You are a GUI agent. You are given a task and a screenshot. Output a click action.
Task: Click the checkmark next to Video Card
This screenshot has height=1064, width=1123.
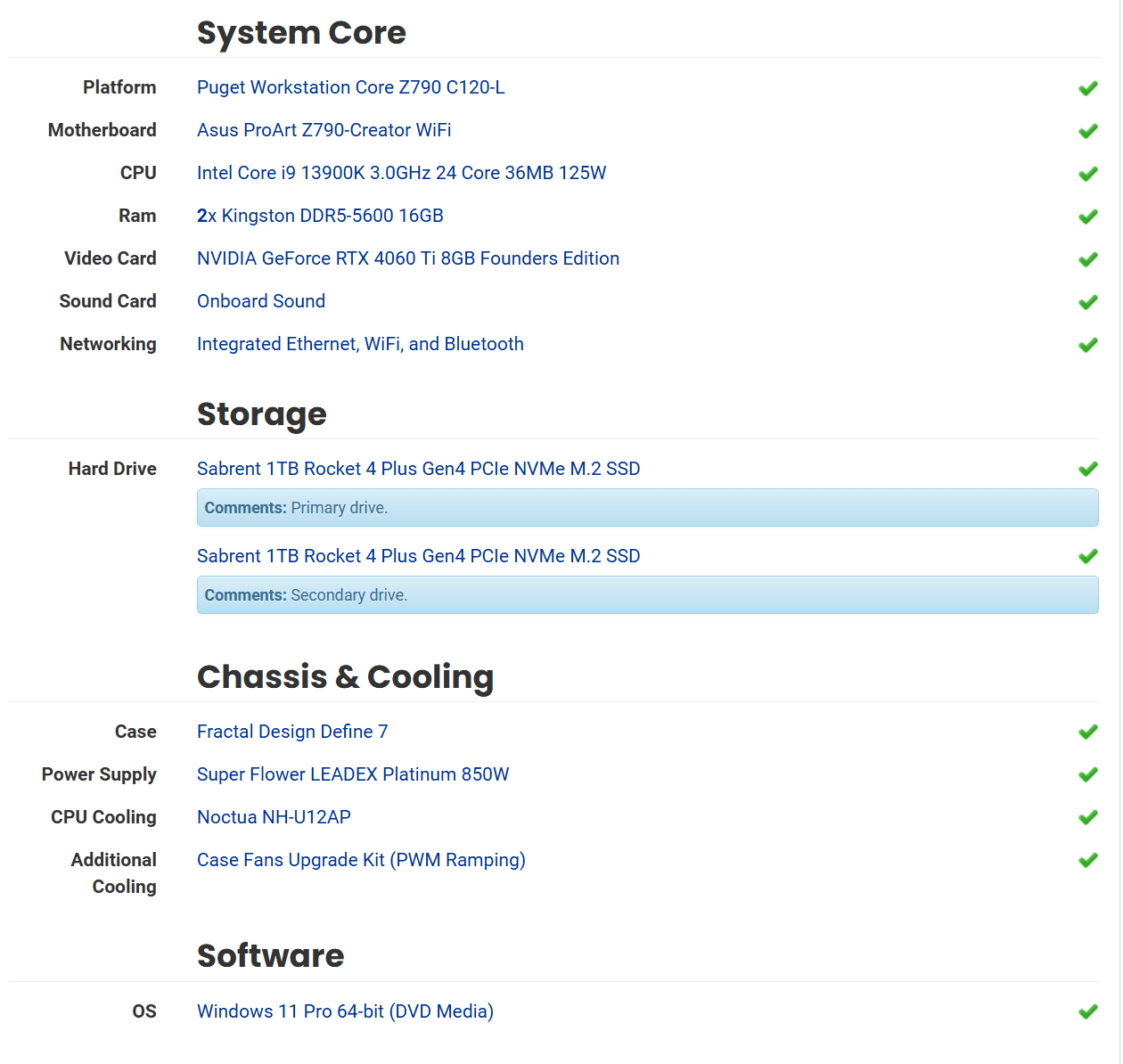[1087, 259]
